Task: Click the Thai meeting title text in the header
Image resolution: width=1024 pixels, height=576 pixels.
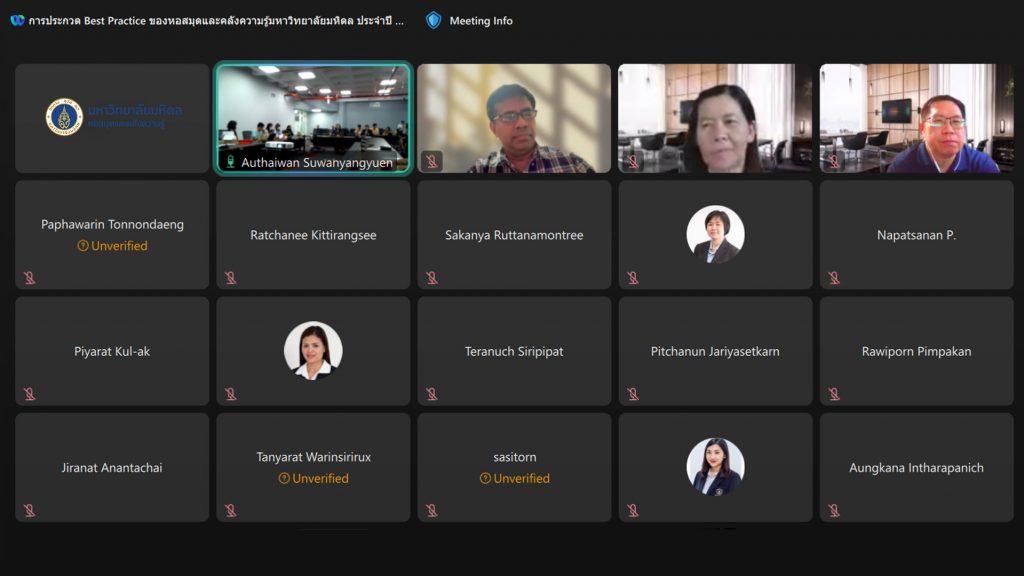Action: (216, 20)
